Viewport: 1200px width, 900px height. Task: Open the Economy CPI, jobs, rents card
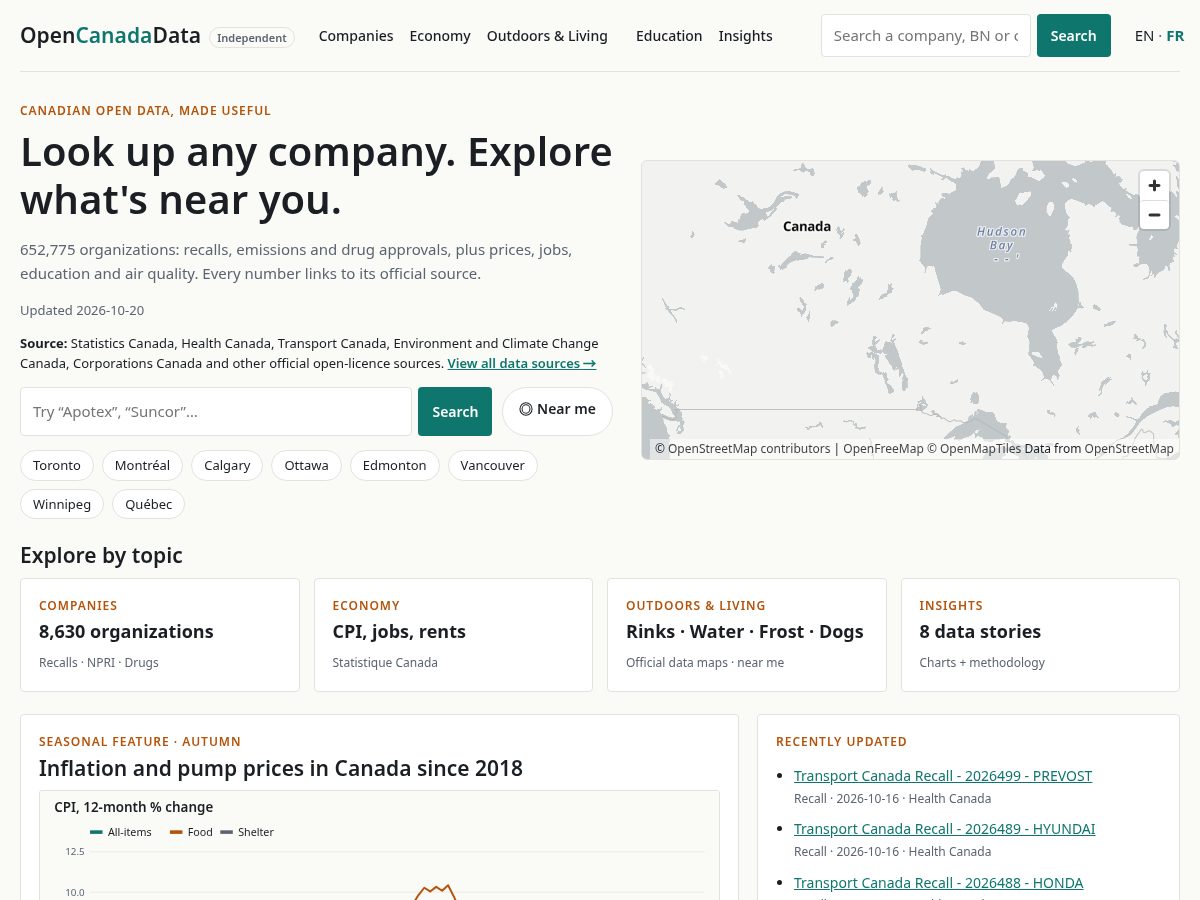click(453, 635)
